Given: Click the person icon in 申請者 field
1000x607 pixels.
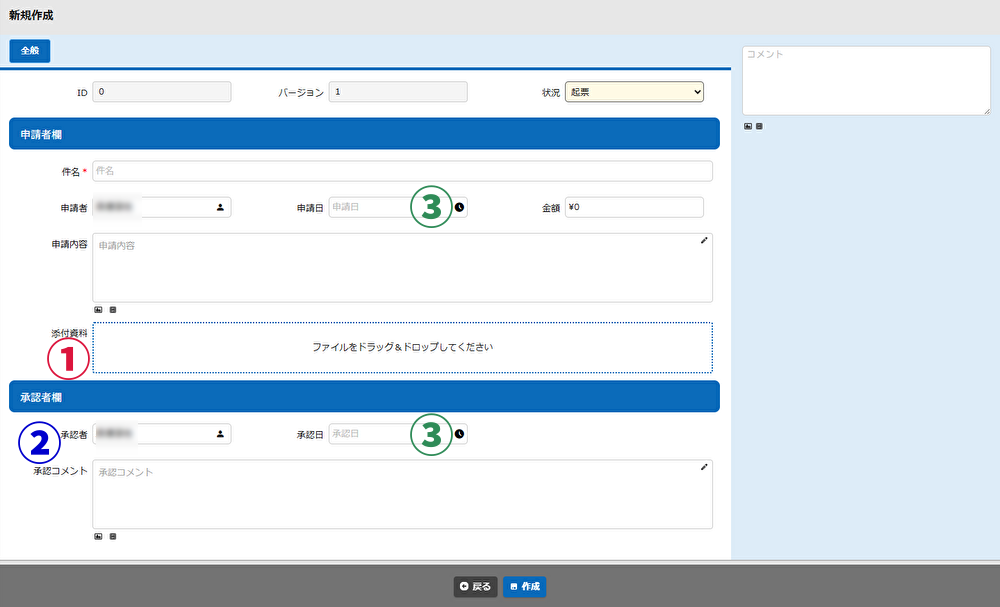Looking at the screenshot, I should coord(220,208).
